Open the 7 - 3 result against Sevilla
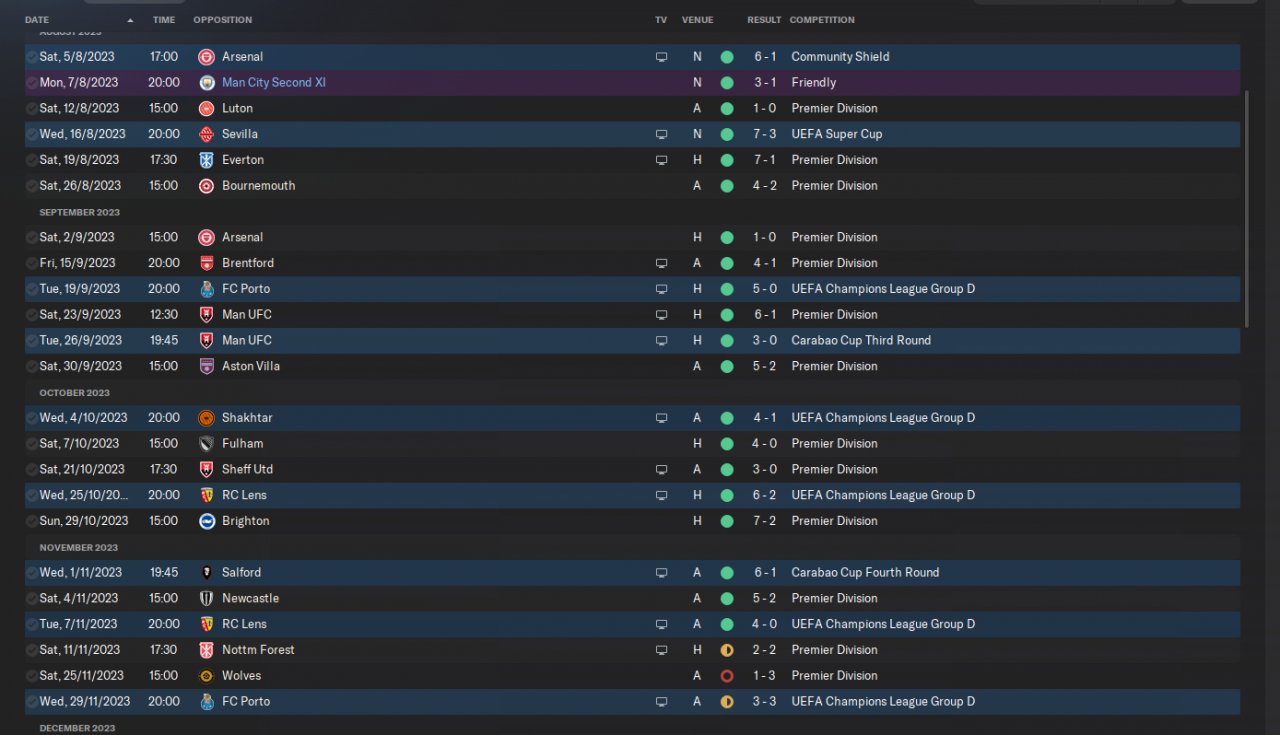1280x735 pixels. pos(762,134)
